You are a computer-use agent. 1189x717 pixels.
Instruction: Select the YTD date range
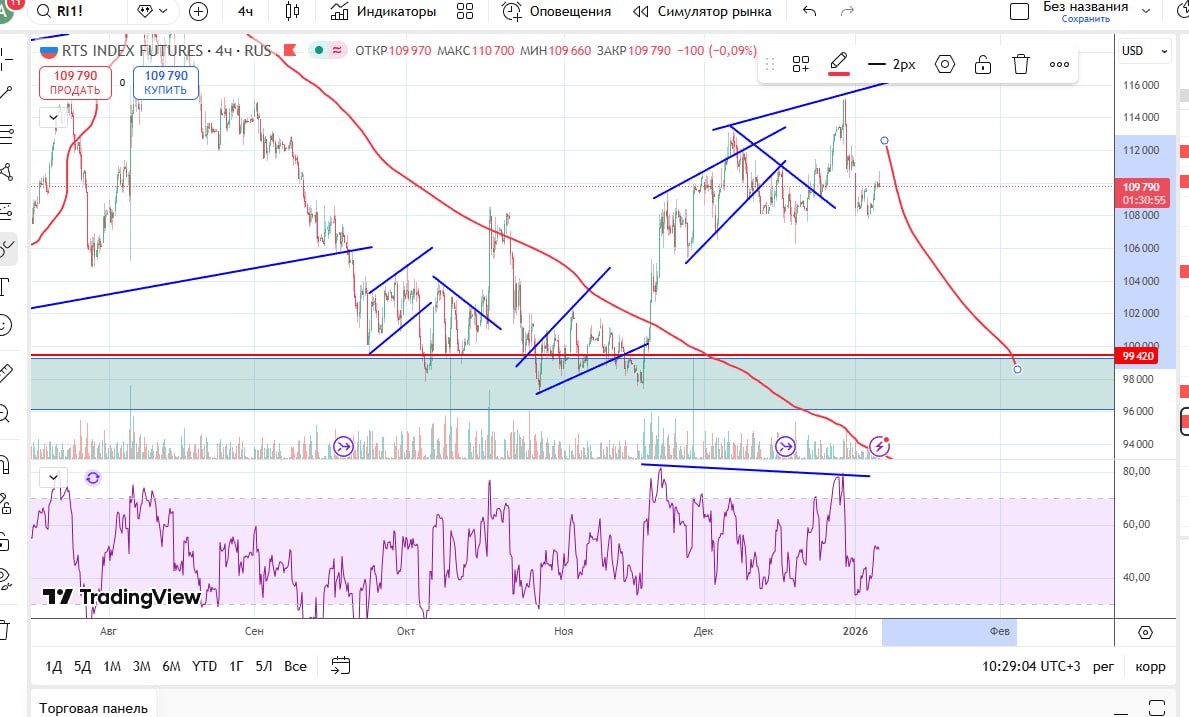(204, 666)
